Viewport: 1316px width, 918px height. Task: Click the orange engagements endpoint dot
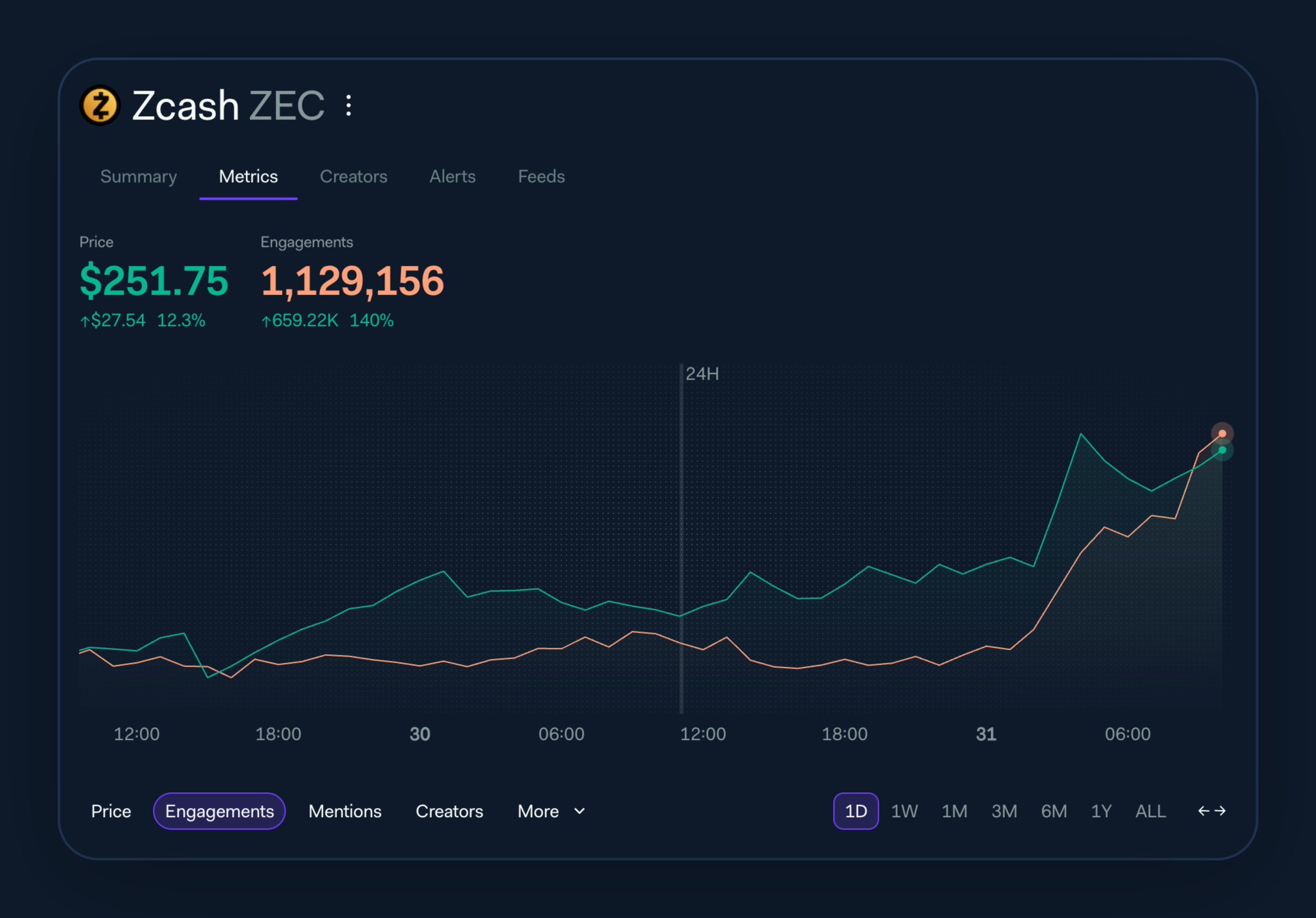(x=1222, y=434)
